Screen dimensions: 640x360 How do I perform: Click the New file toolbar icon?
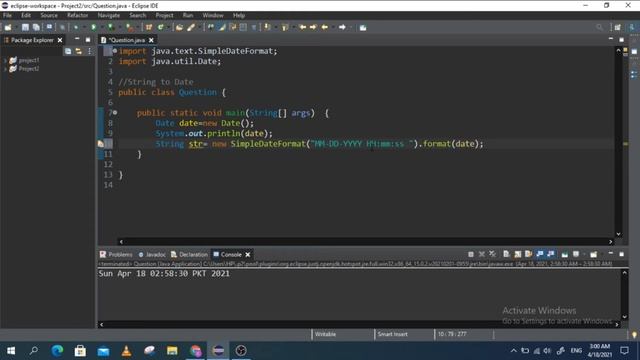(x=8, y=27)
